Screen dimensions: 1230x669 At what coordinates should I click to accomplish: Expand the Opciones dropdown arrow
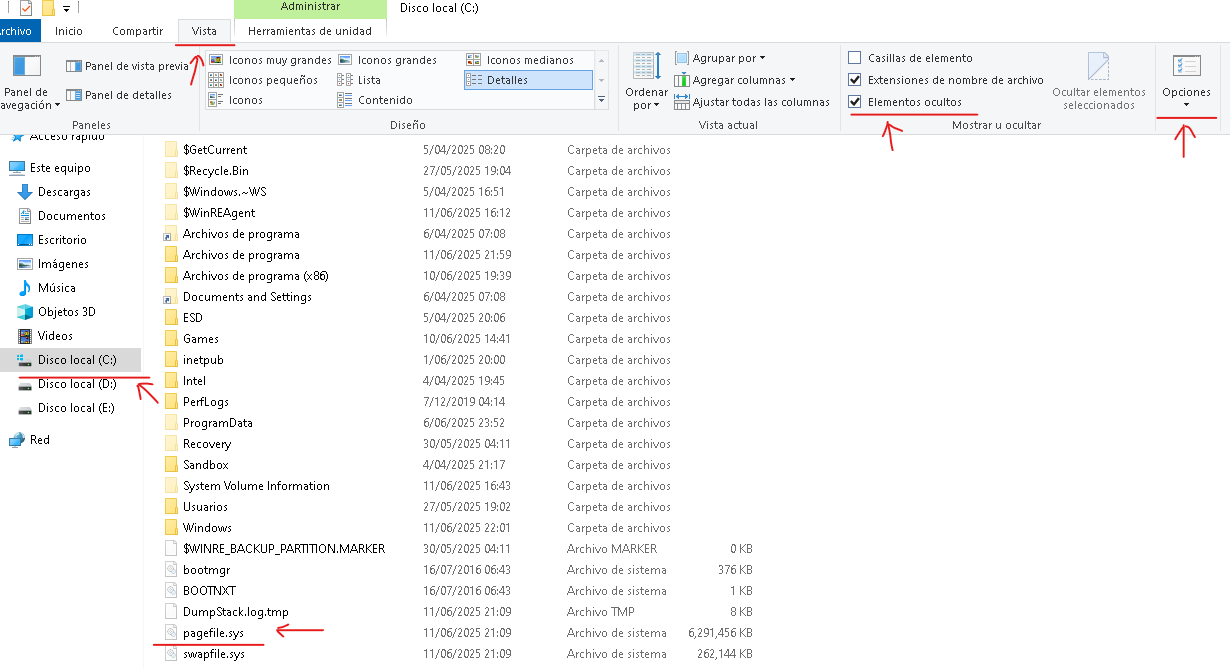pyautogui.click(x=1186, y=105)
